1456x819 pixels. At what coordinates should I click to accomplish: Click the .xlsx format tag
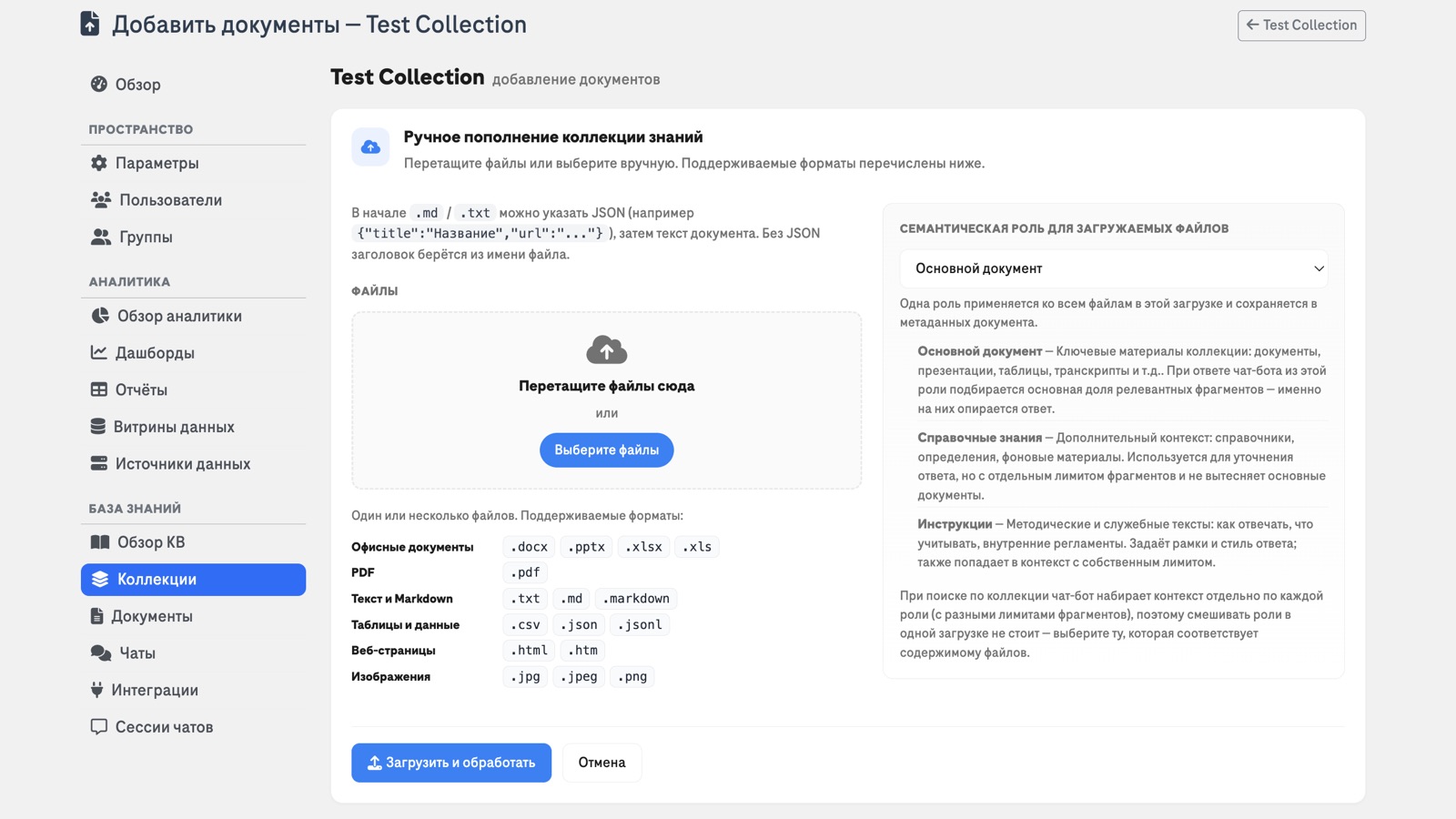[644, 547]
